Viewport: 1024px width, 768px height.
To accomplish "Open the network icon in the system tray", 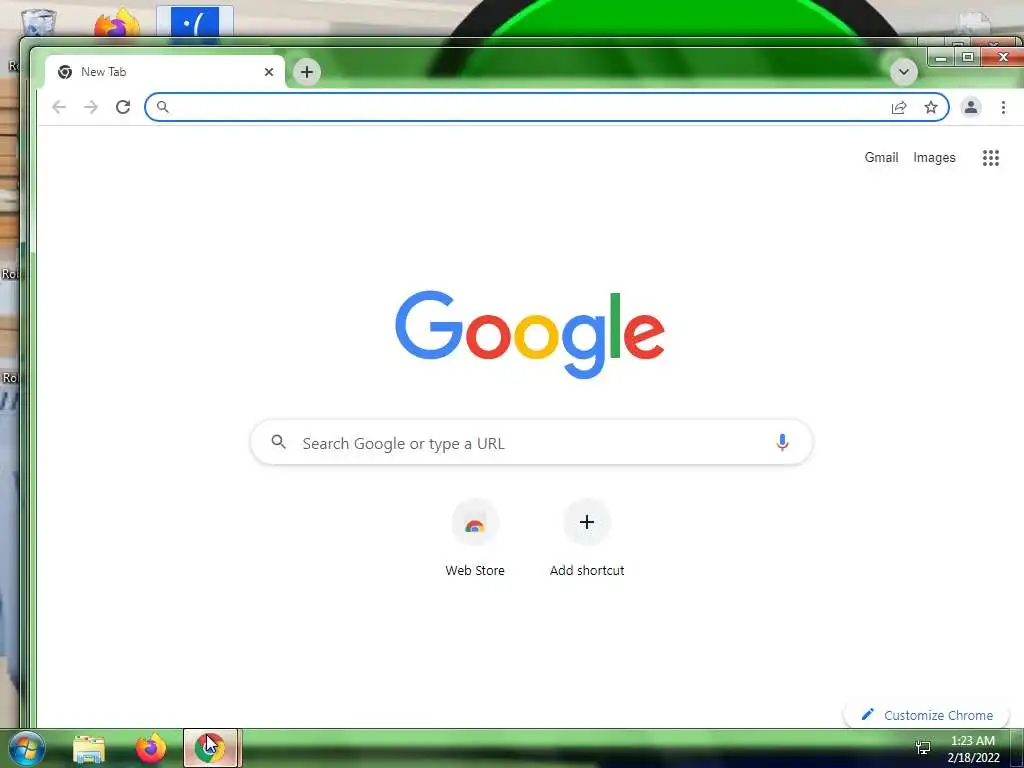I will point(923,747).
